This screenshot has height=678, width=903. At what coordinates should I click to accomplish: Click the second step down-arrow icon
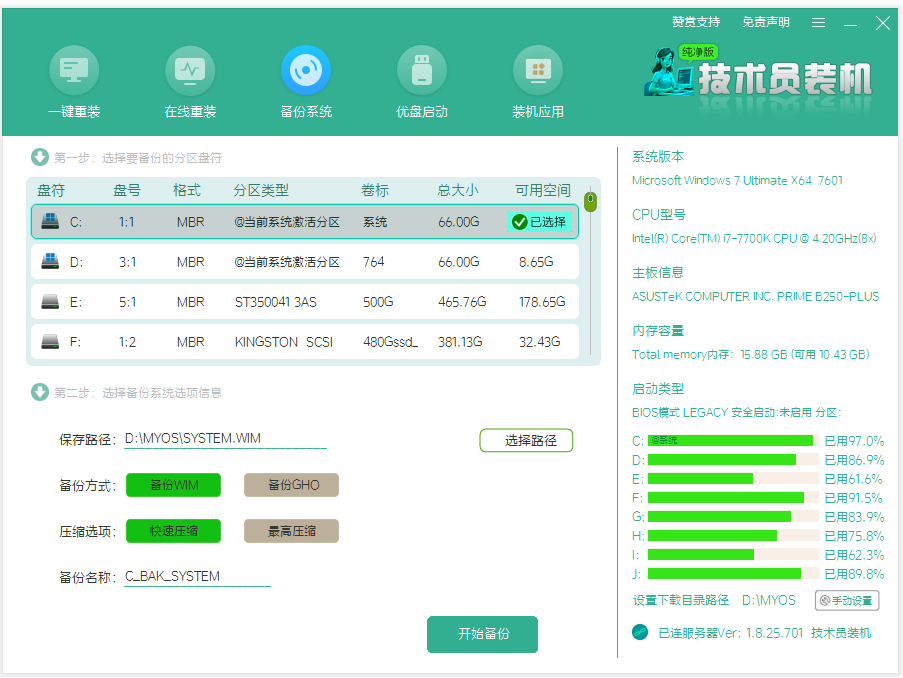tap(40, 392)
